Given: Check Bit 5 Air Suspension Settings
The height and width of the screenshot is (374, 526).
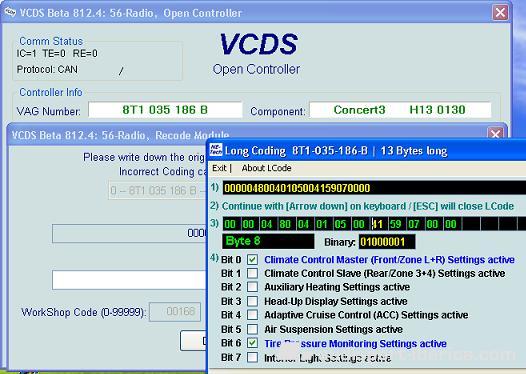Looking at the screenshot, I should click(252, 329).
